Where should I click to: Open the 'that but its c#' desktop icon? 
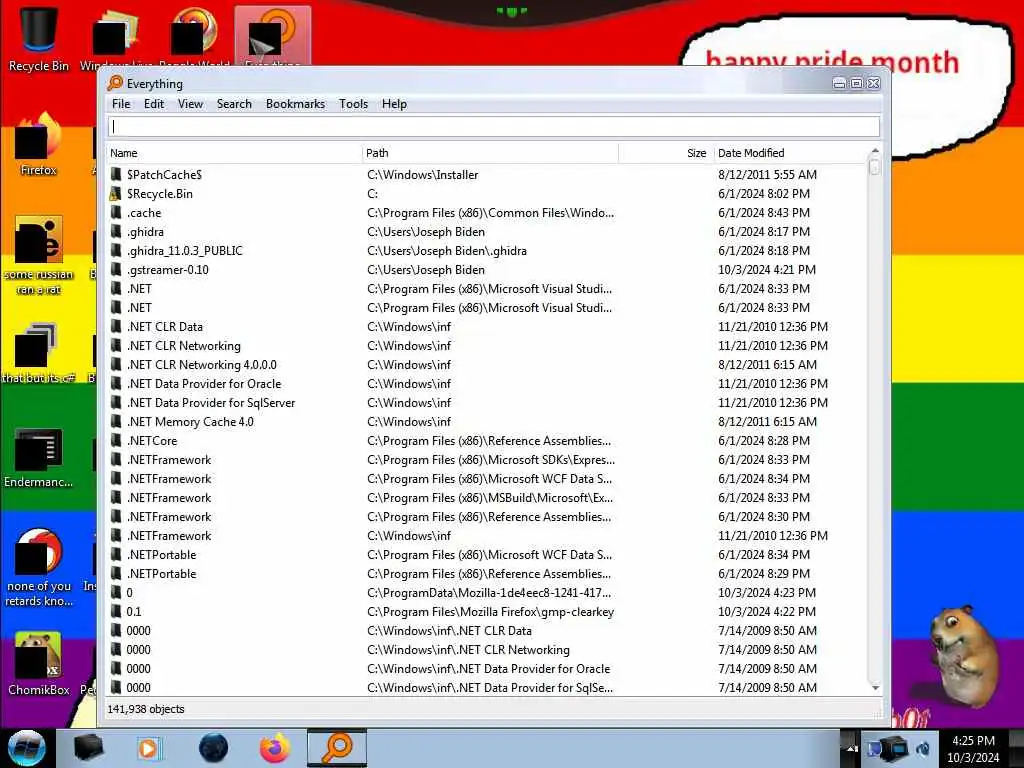39,353
